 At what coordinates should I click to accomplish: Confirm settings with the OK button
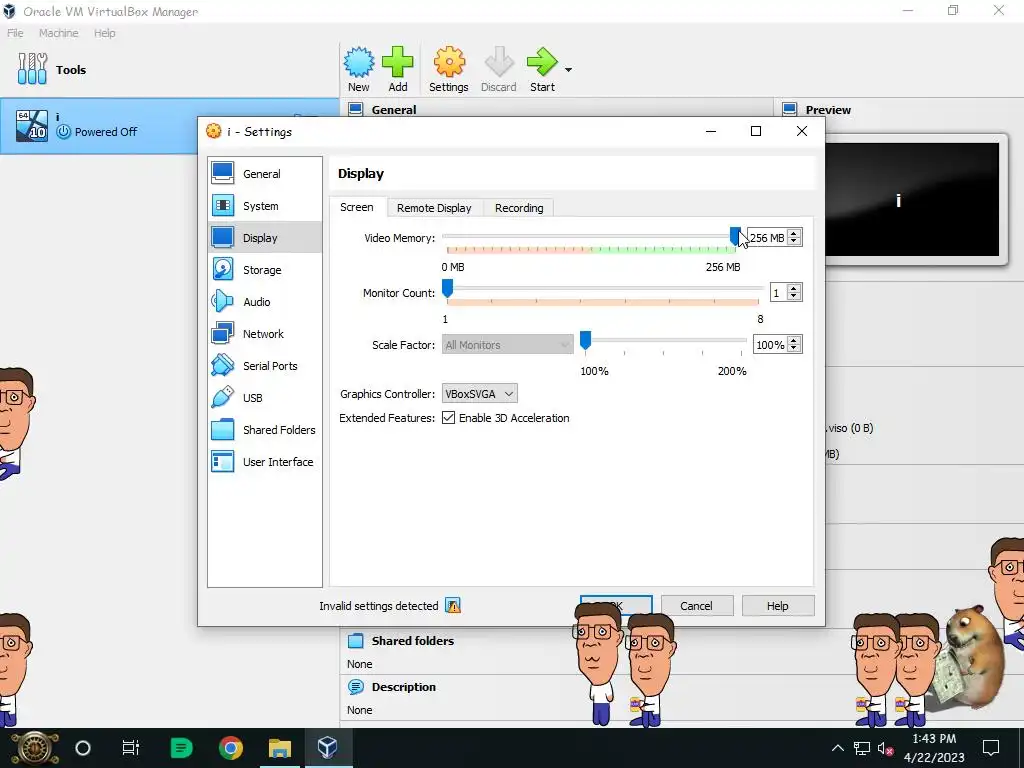[x=616, y=605]
